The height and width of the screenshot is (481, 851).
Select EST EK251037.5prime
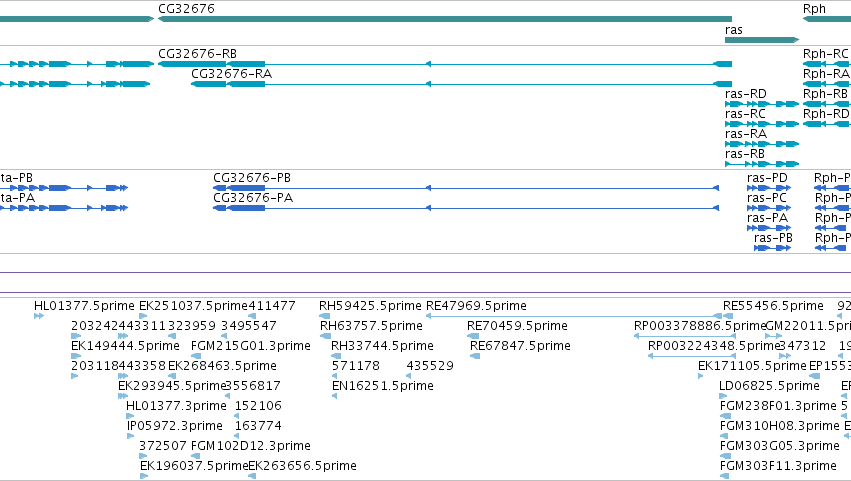(193, 306)
